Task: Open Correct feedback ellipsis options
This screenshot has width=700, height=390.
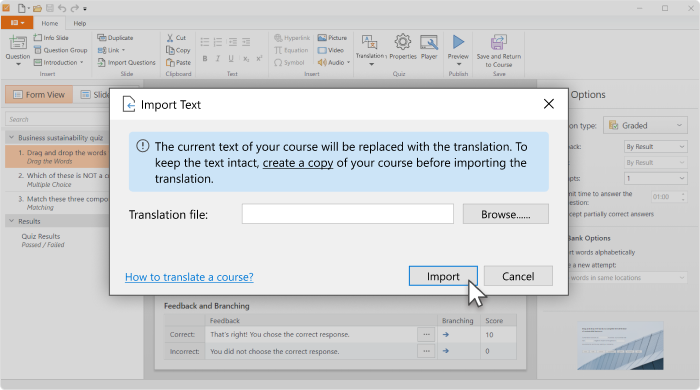Action: [x=426, y=334]
